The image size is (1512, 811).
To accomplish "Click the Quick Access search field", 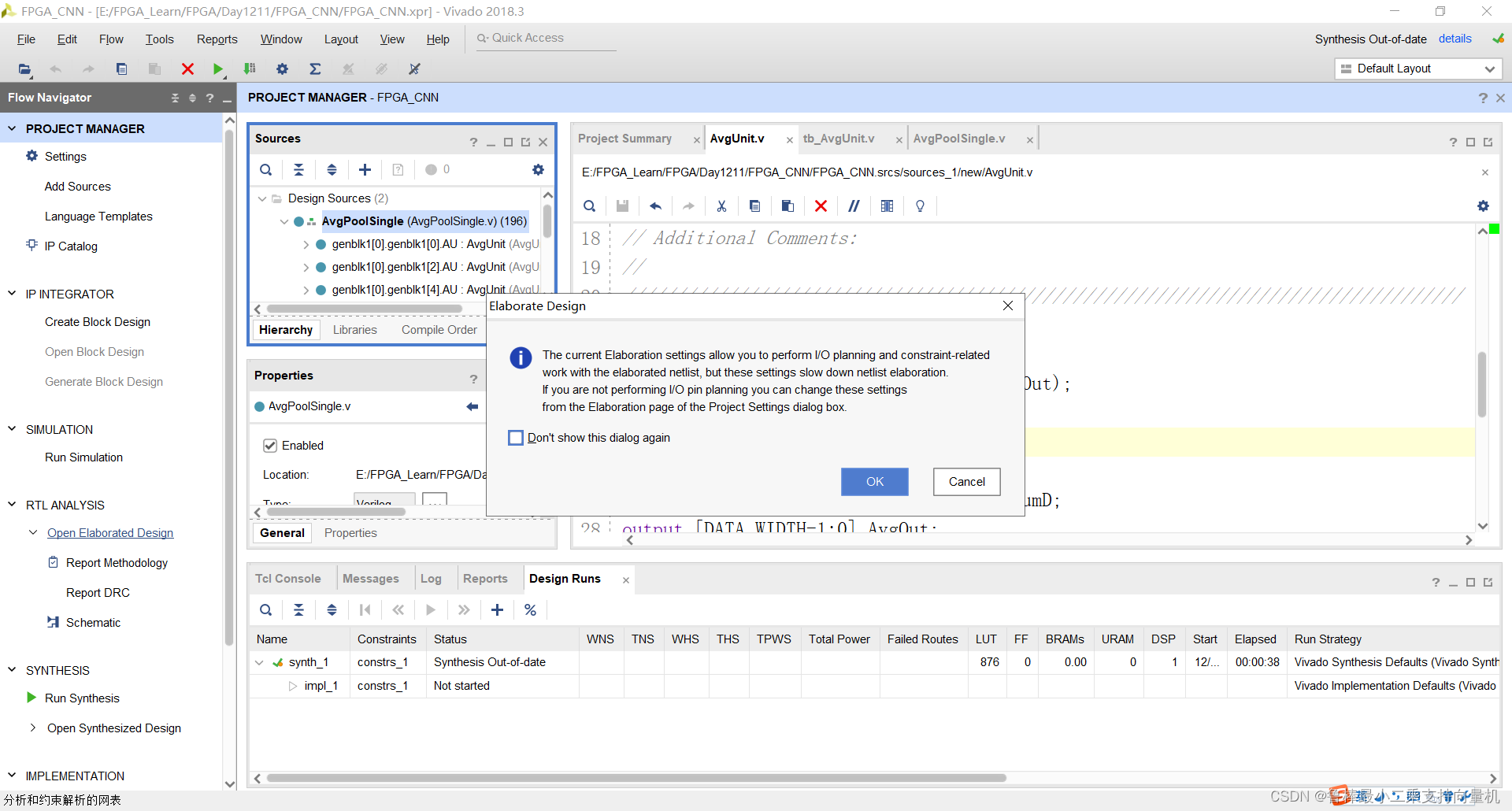I will pyautogui.click(x=546, y=38).
